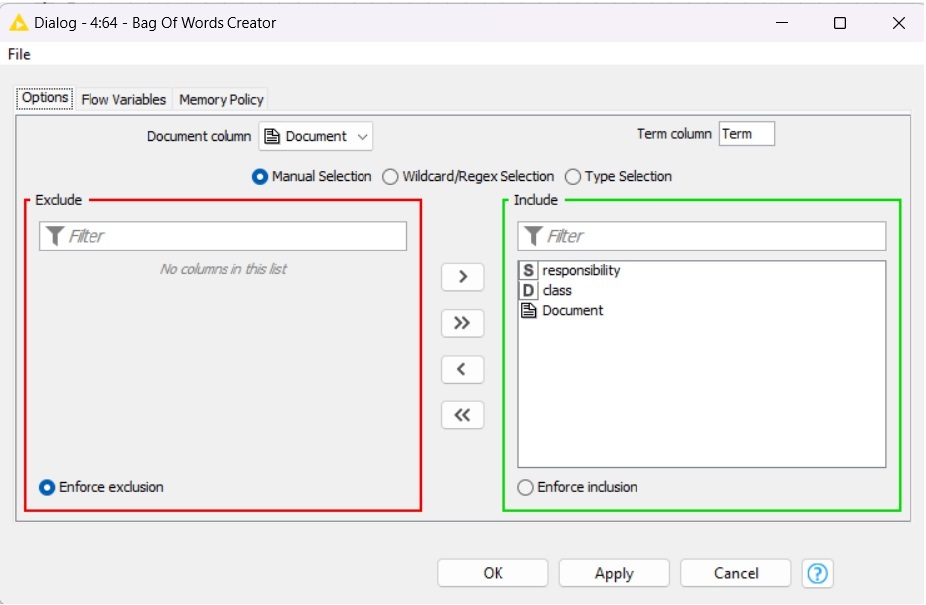This screenshot has height=605, width=926.
Task: Click the single right arrow move button
Action: click(462, 277)
